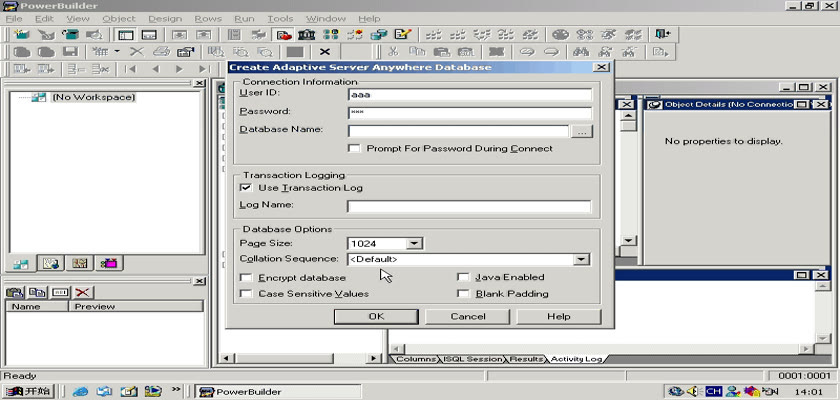This screenshot has width=840, height=400.
Task: Click the Preview column header
Action: 136,306
